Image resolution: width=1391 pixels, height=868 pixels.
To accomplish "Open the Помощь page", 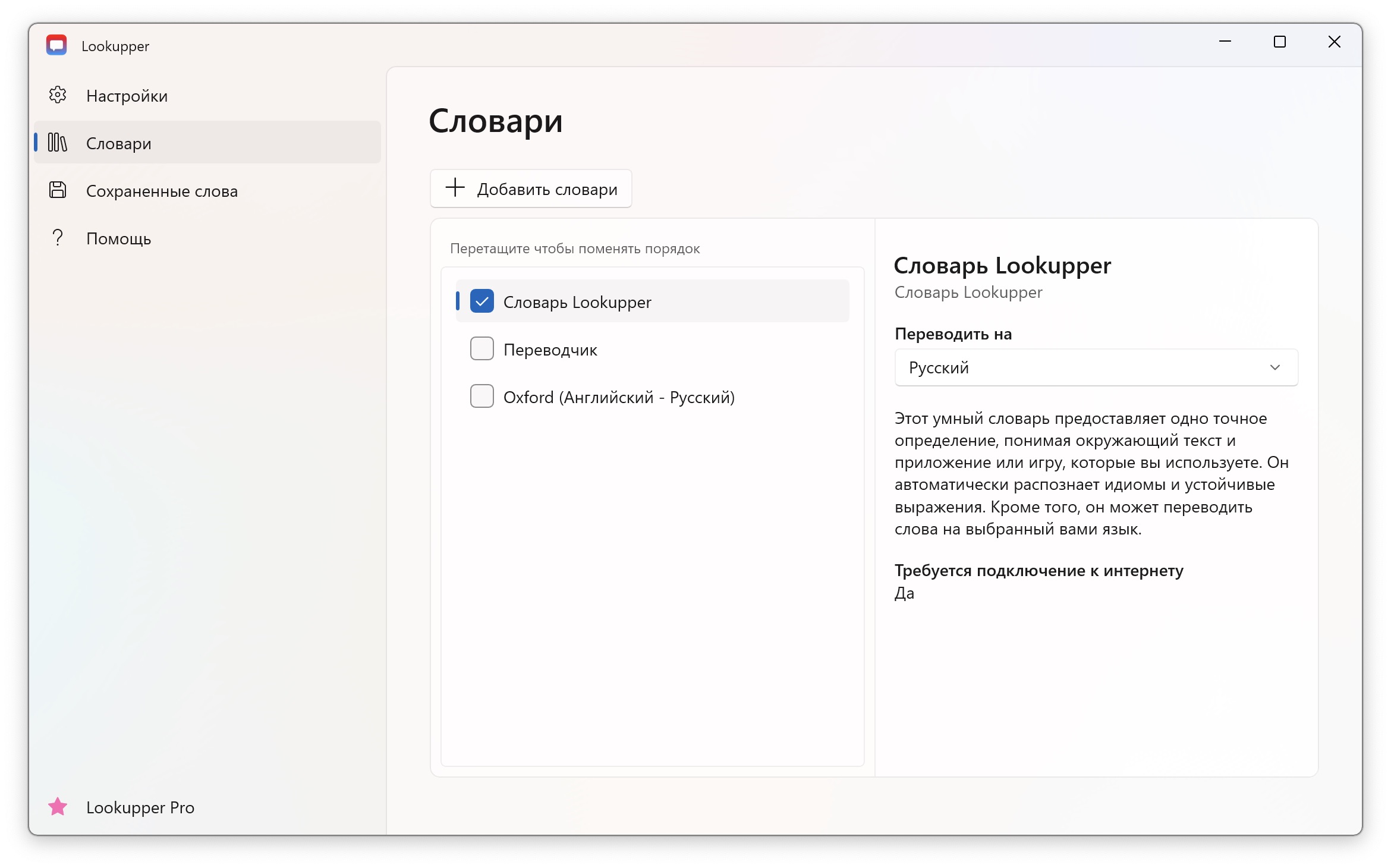I will click(207, 238).
